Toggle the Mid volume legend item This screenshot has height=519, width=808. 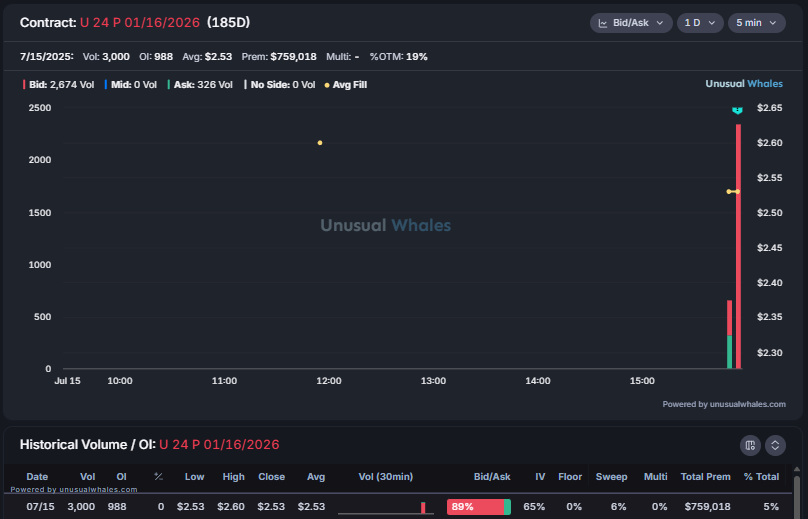[130, 85]
